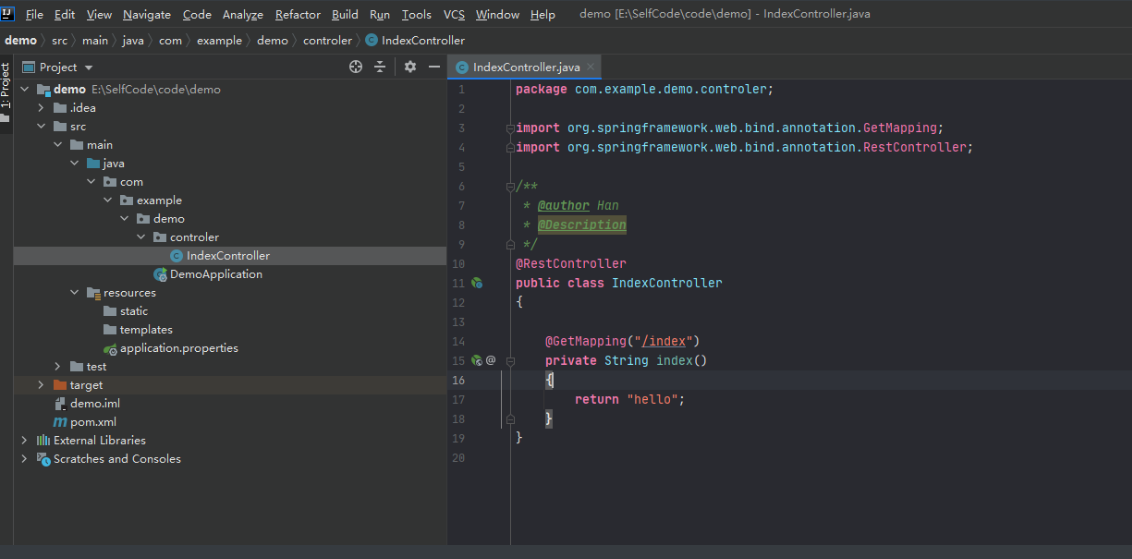Collapse the controler package
1132x559 pixels.
142,238
